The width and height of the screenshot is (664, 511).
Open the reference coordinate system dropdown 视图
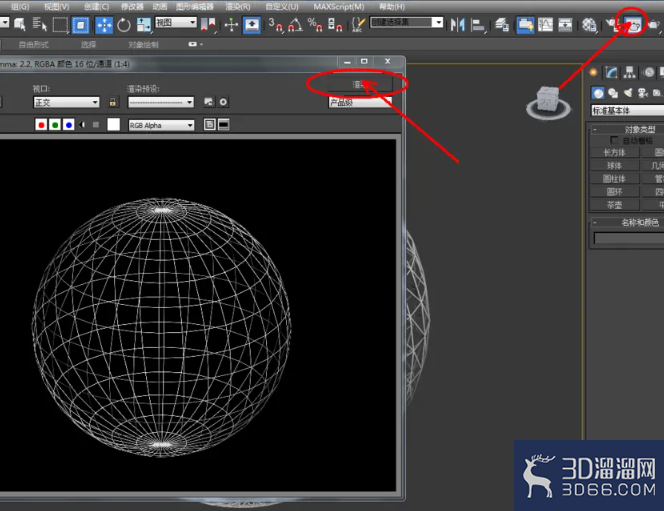tap(176, 22)
